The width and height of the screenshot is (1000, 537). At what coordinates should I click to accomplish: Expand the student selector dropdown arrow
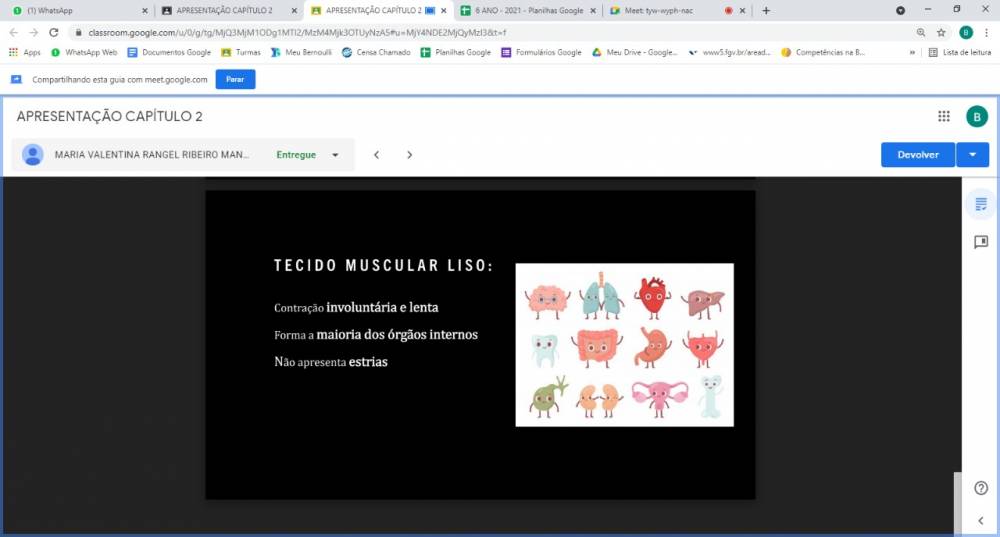pos(335,155)
